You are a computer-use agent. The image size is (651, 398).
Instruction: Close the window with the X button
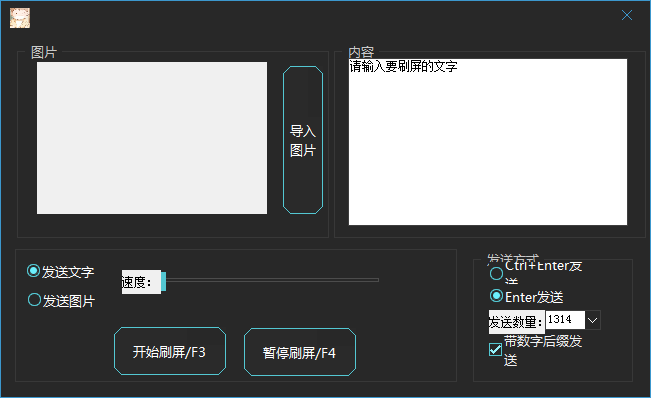pos(627,15)
